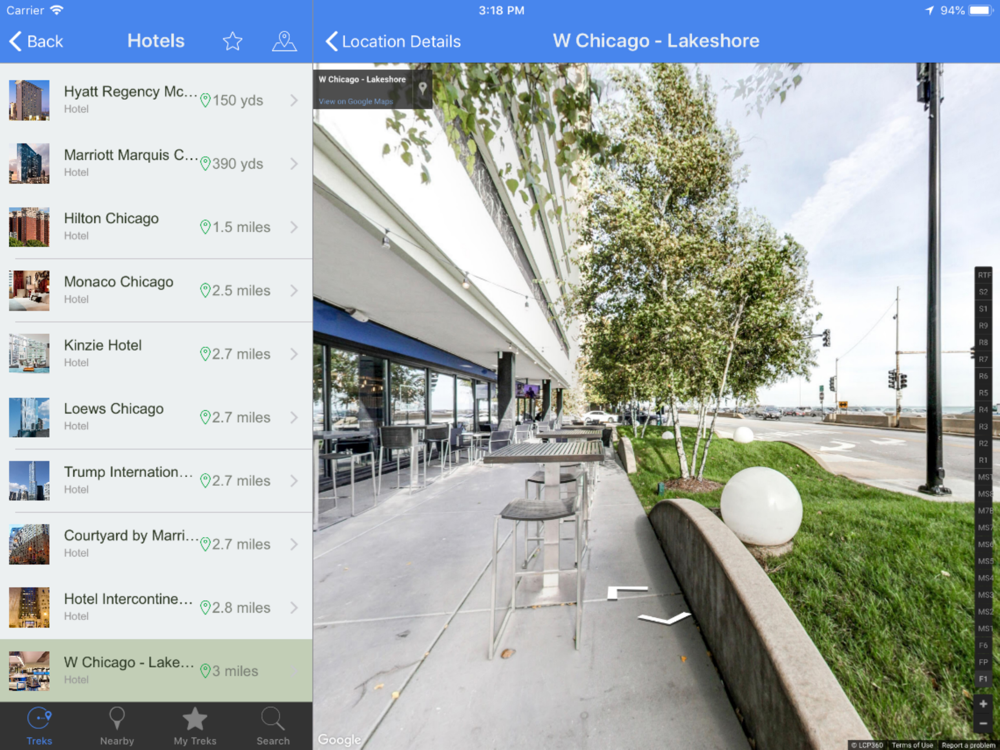The height and width of the screenshot is (750, 1000).
Task: Select Loews Chicago entry
Action: tap(156, 417)
